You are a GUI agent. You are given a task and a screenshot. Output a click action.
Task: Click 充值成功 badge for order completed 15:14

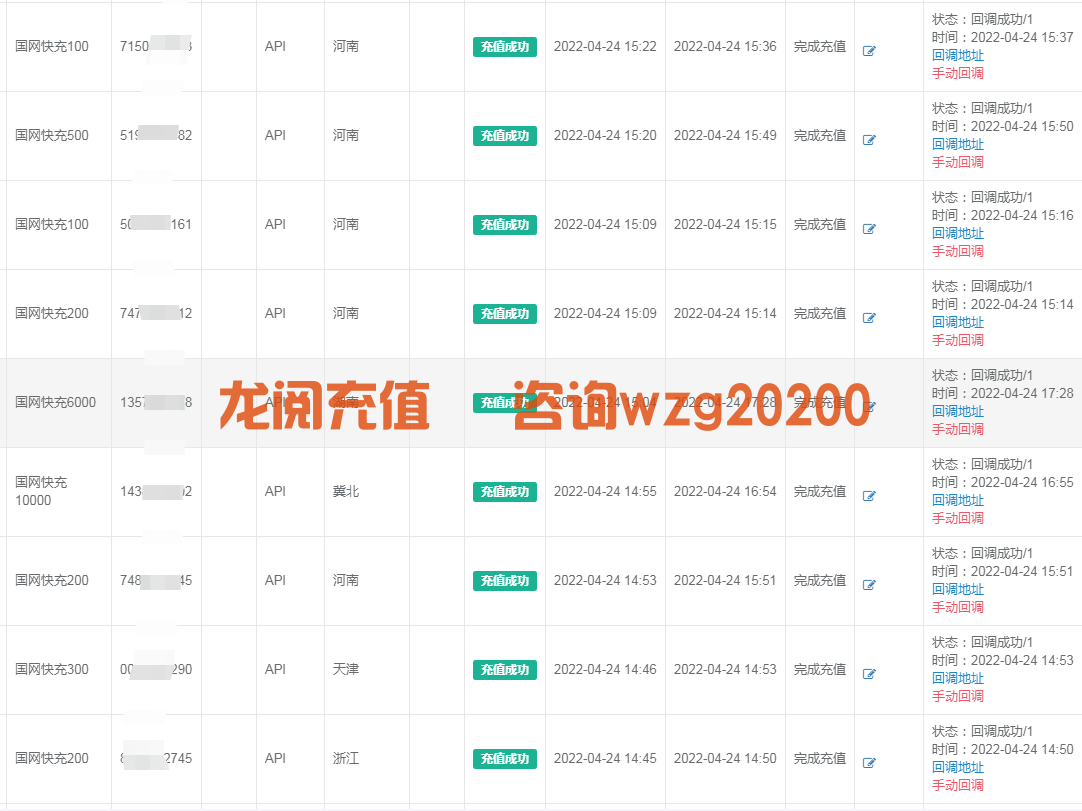point(504,314)
